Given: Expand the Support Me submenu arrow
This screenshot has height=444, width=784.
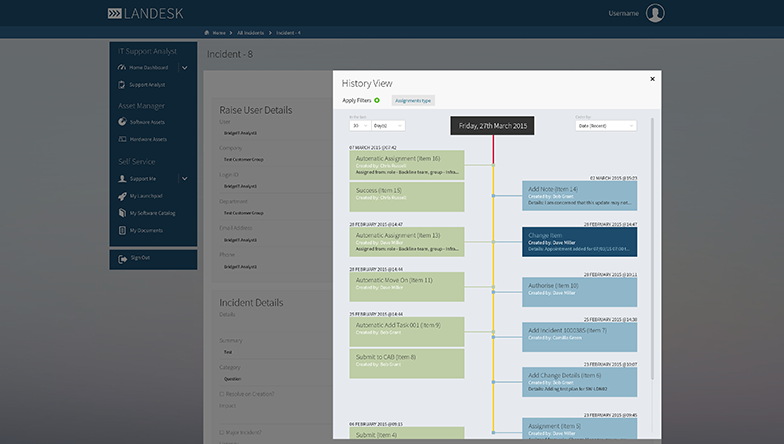Looking at the screenshot, I should [184, 179].
